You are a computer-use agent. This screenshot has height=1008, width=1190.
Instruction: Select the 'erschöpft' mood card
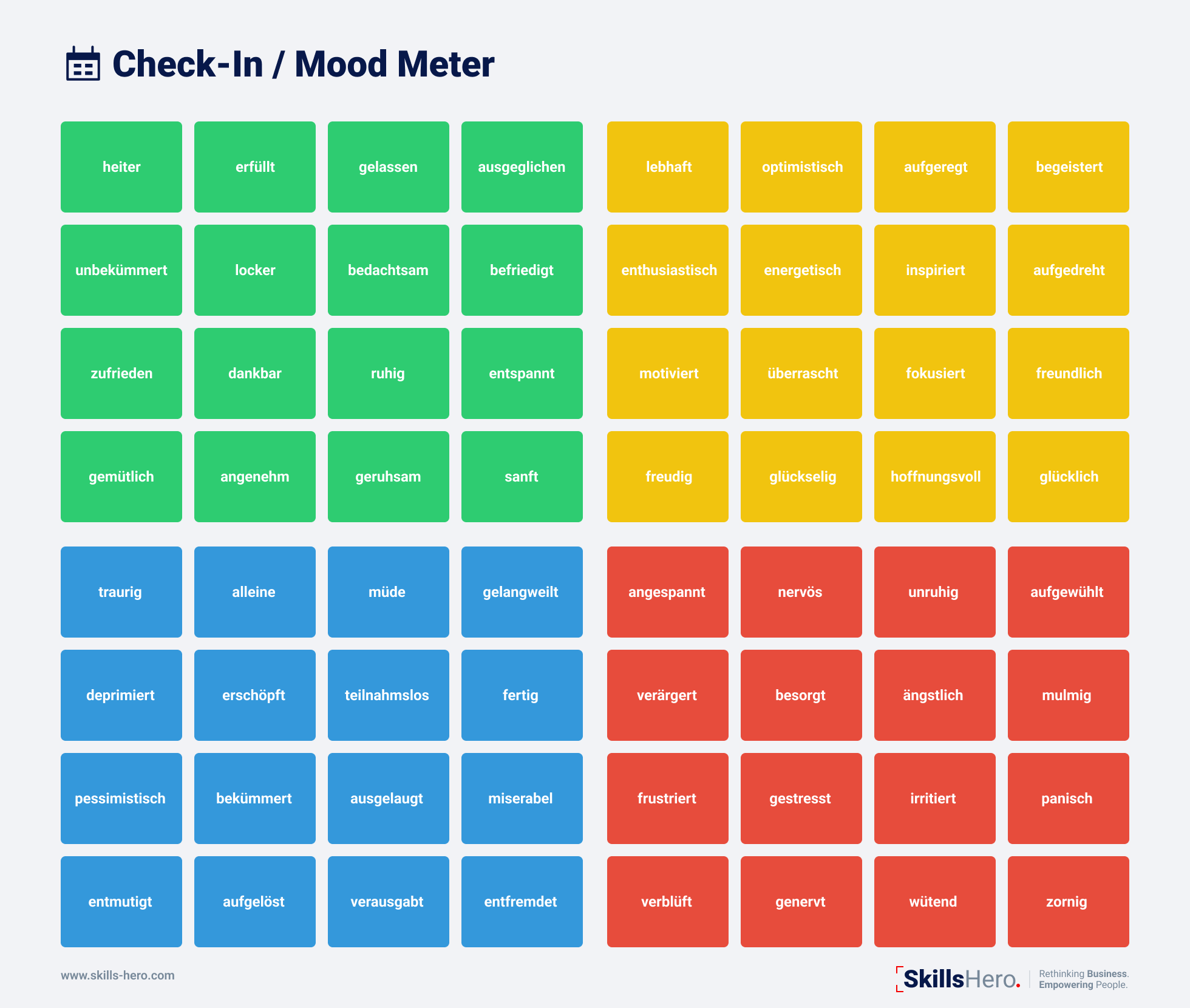[x=255, y=695]
